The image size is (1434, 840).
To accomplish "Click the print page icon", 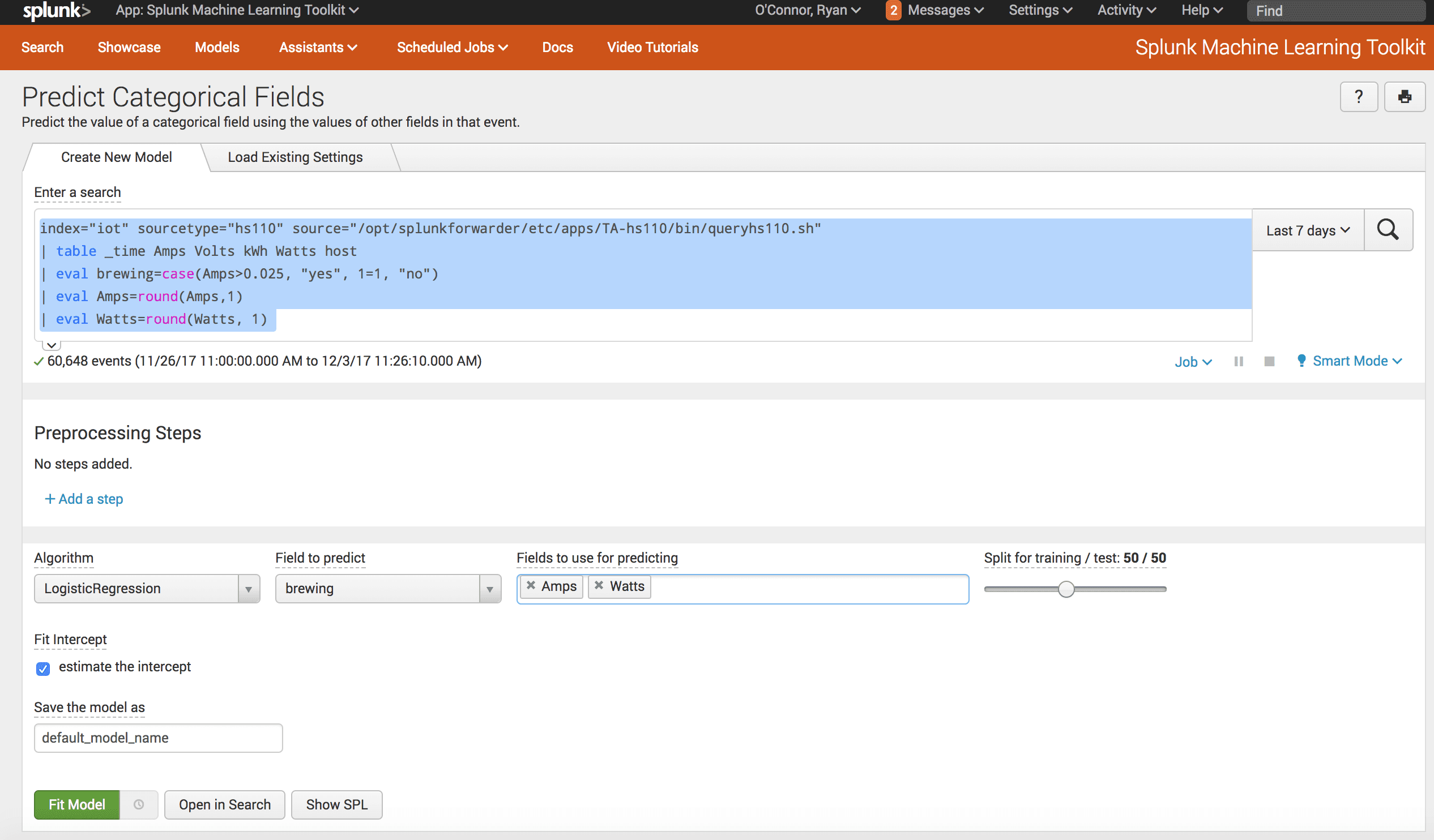I will [x=1405, y=97].
